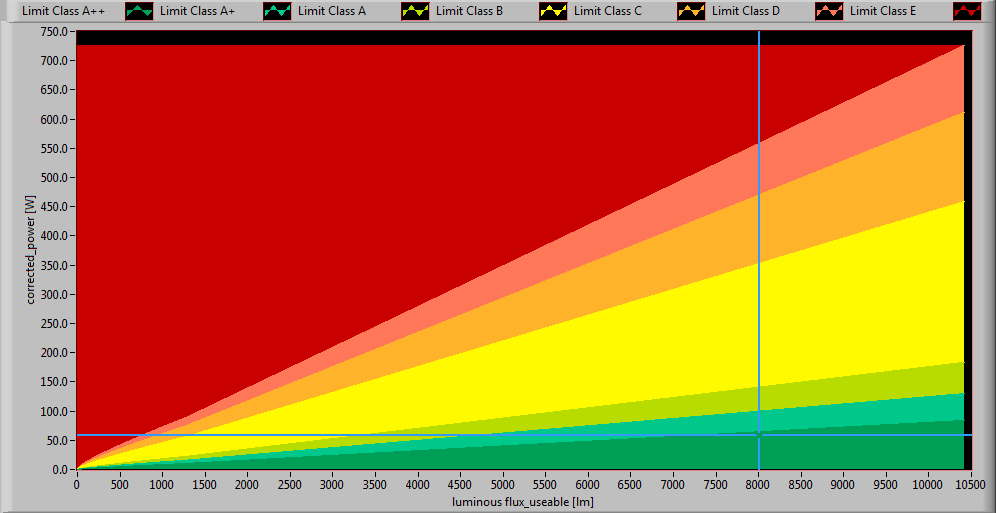Select the Limit Class A++ legend label
The image size is (996, 513).
(x=63, y=11)
